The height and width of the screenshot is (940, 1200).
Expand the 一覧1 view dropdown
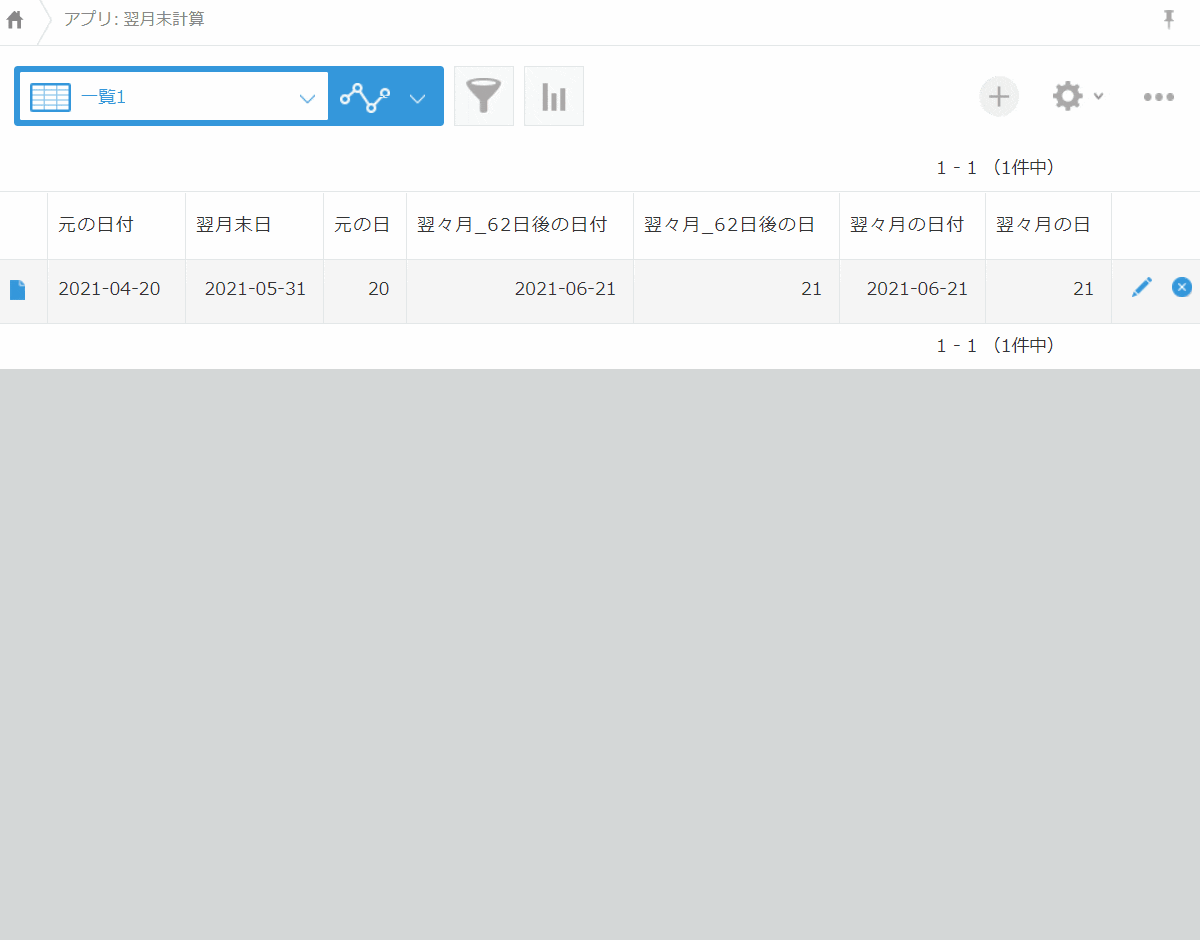307,96
